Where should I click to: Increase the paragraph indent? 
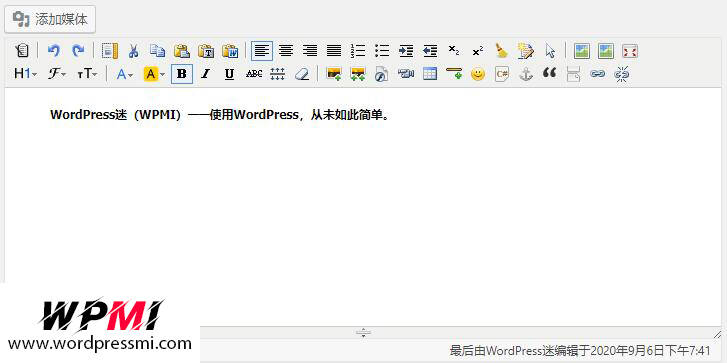[406, 51]
